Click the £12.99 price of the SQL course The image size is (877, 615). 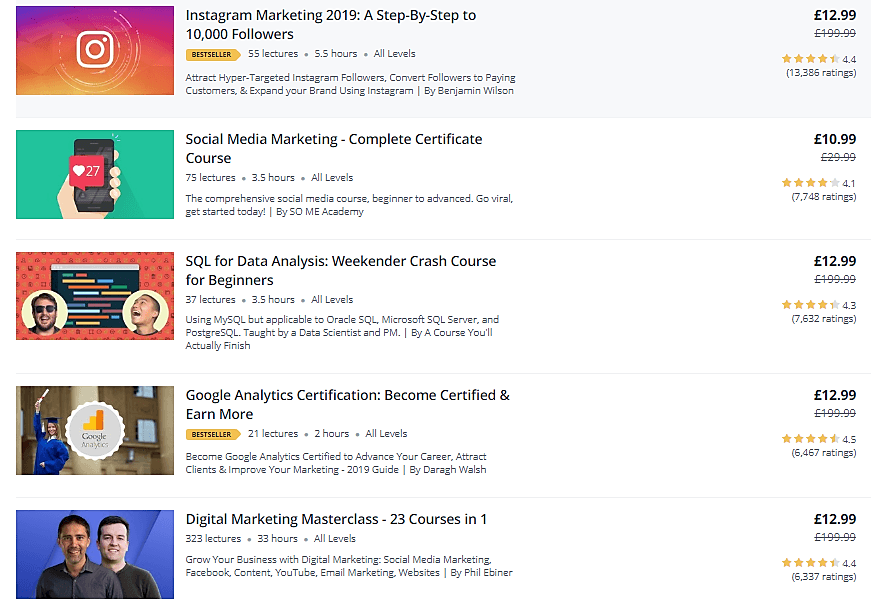[x=834, y=261]
